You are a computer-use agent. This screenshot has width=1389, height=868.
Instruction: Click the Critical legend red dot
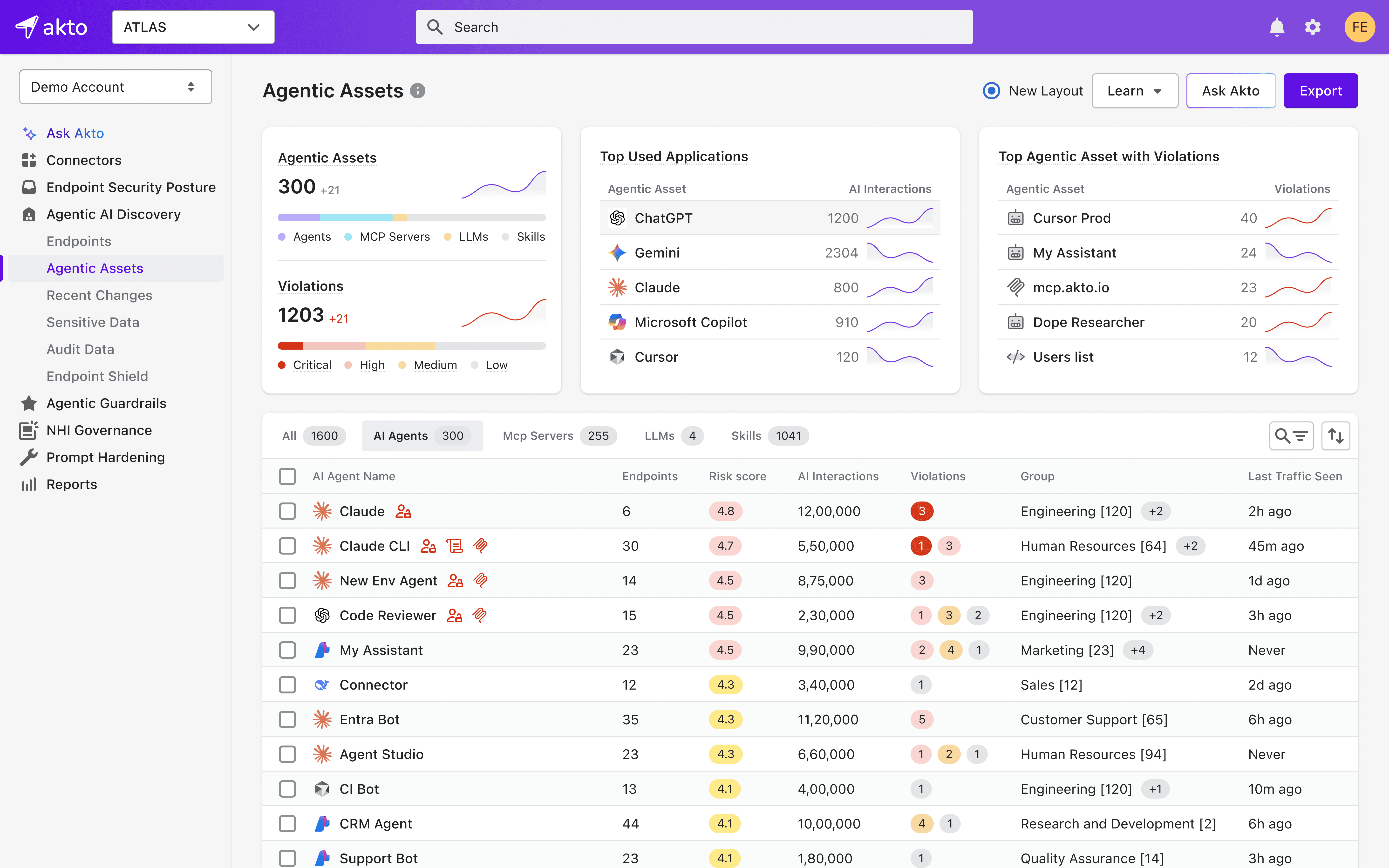pyautogui.click(x=282, y=365)
